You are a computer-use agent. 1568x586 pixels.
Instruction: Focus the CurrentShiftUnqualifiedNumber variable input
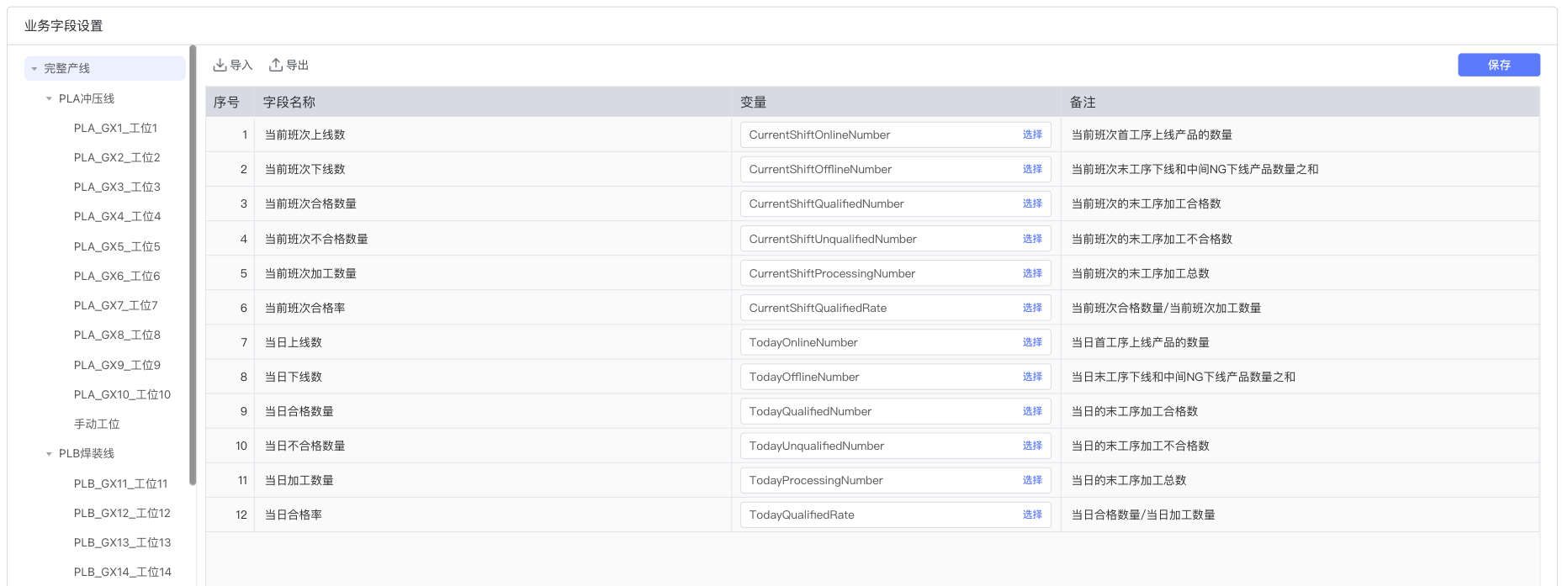(x=875, y=240)
